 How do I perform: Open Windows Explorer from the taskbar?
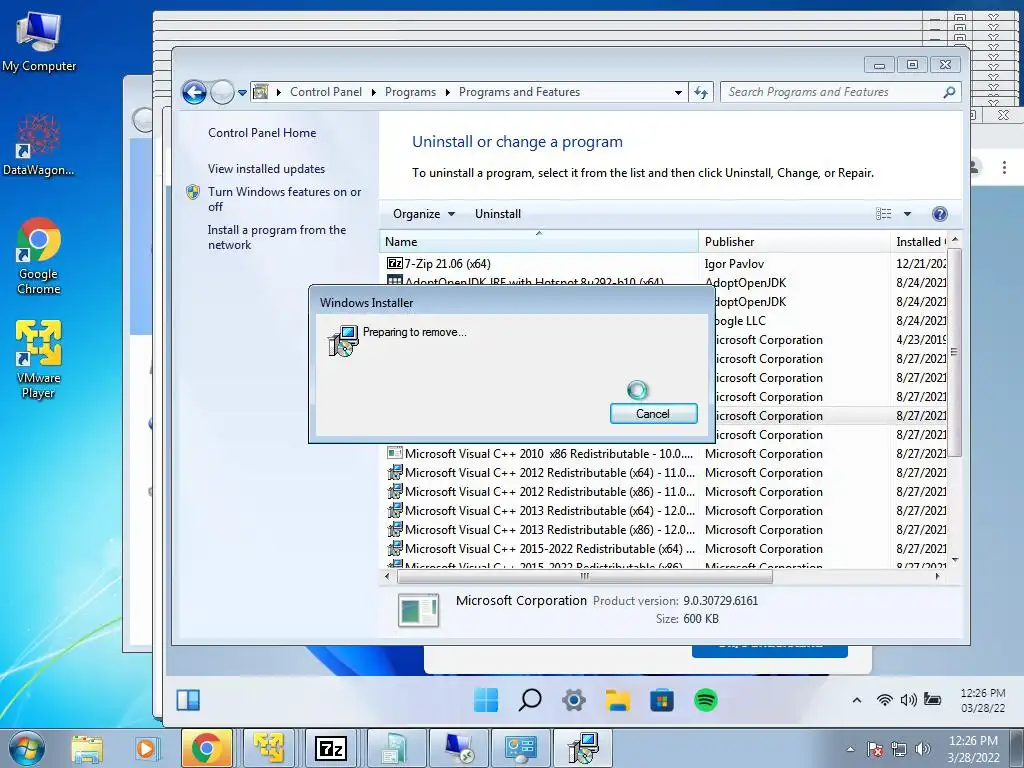87,749
